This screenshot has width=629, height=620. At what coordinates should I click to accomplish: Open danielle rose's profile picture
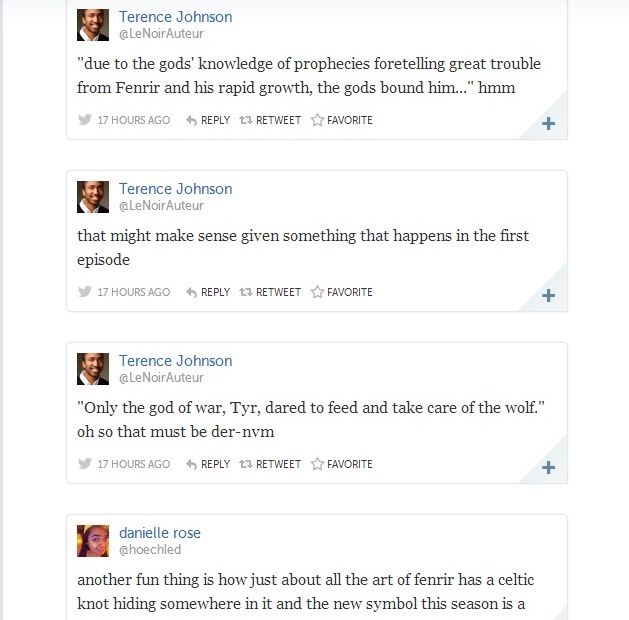pyautogui.click(x=93, y=541)
